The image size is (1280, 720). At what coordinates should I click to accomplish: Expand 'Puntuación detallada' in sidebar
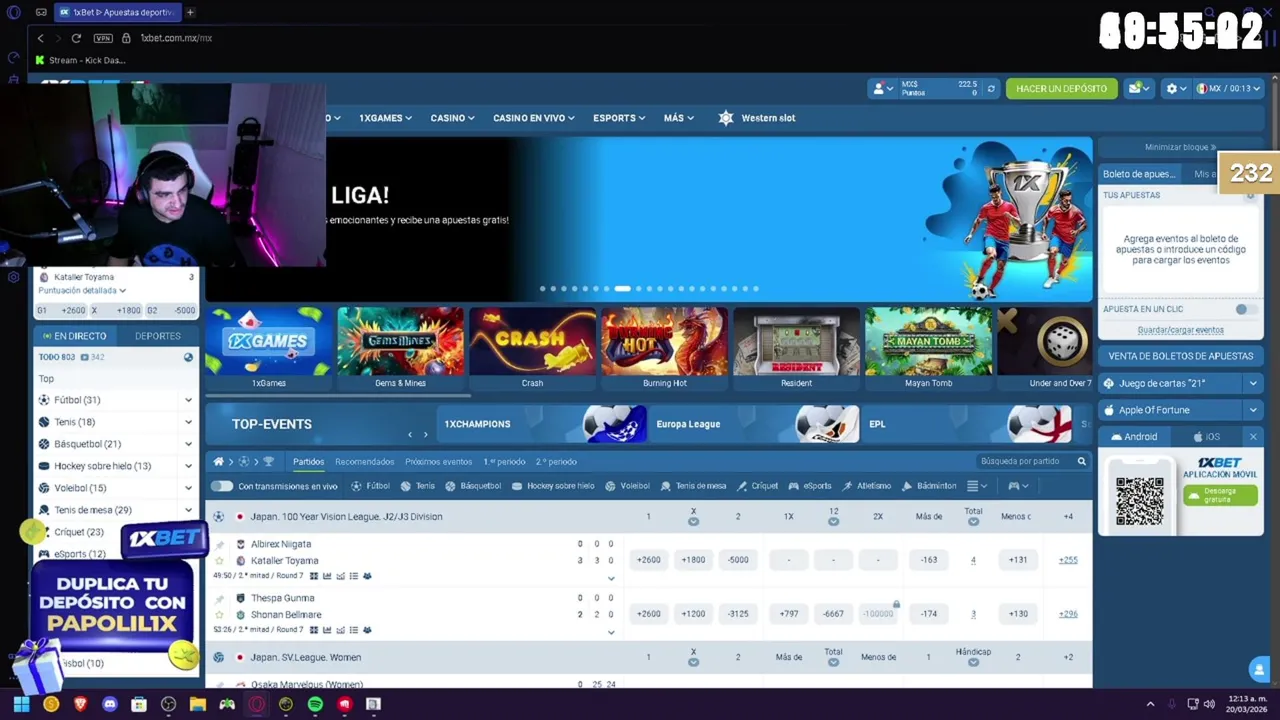82,291
